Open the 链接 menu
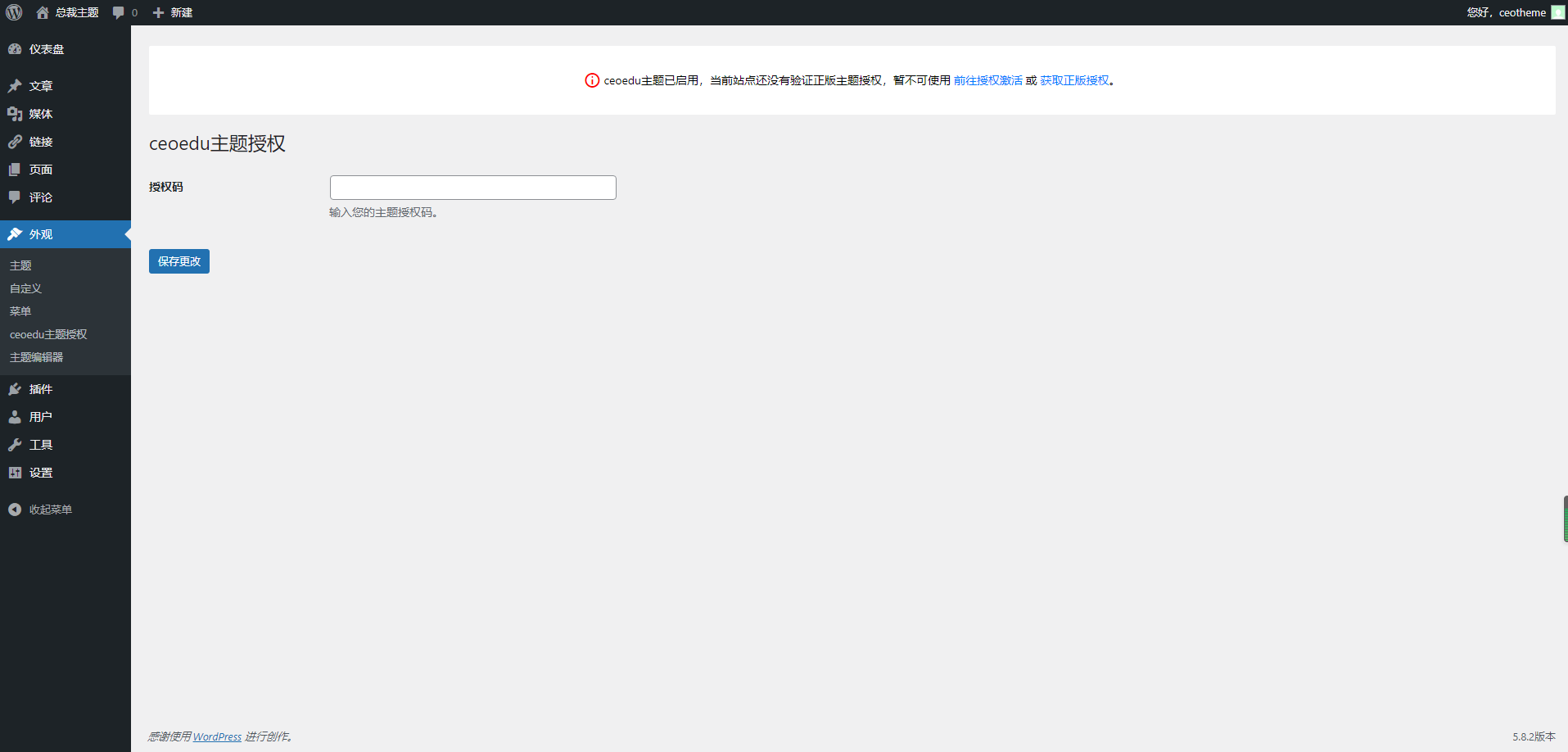Screen dimensions: 1568x752 pyautogui.click(x=66, y=142)
